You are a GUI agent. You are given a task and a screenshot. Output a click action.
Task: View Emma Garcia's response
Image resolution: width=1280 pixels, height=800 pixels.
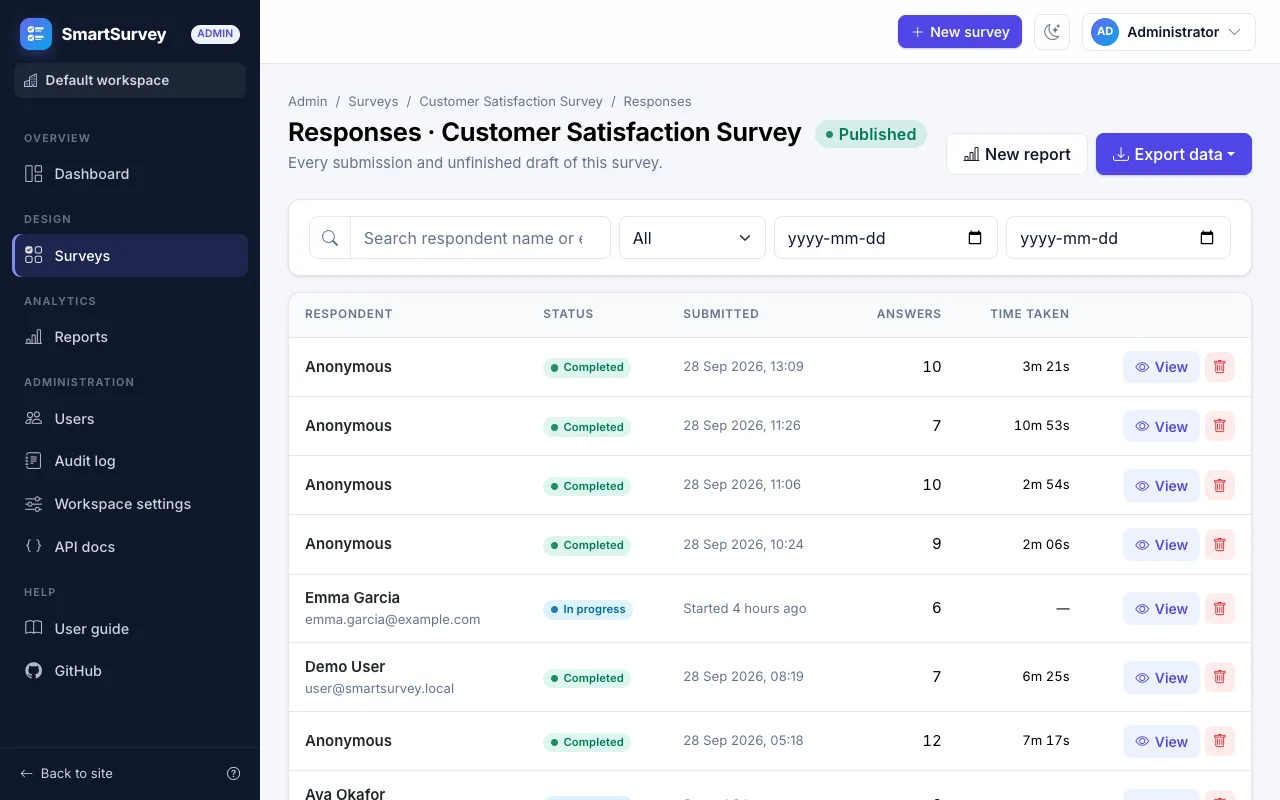pos(1161,608)
